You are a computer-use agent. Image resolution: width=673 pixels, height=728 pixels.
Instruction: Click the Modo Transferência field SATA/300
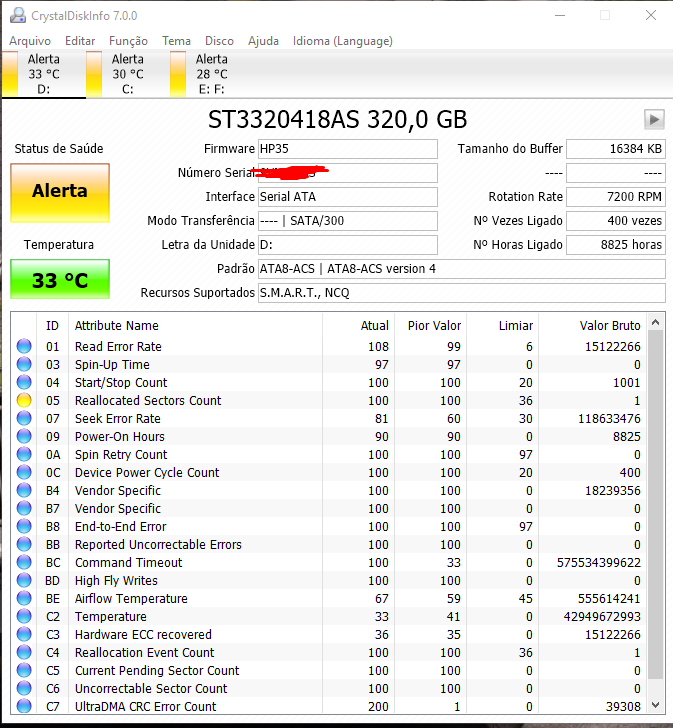348,221
